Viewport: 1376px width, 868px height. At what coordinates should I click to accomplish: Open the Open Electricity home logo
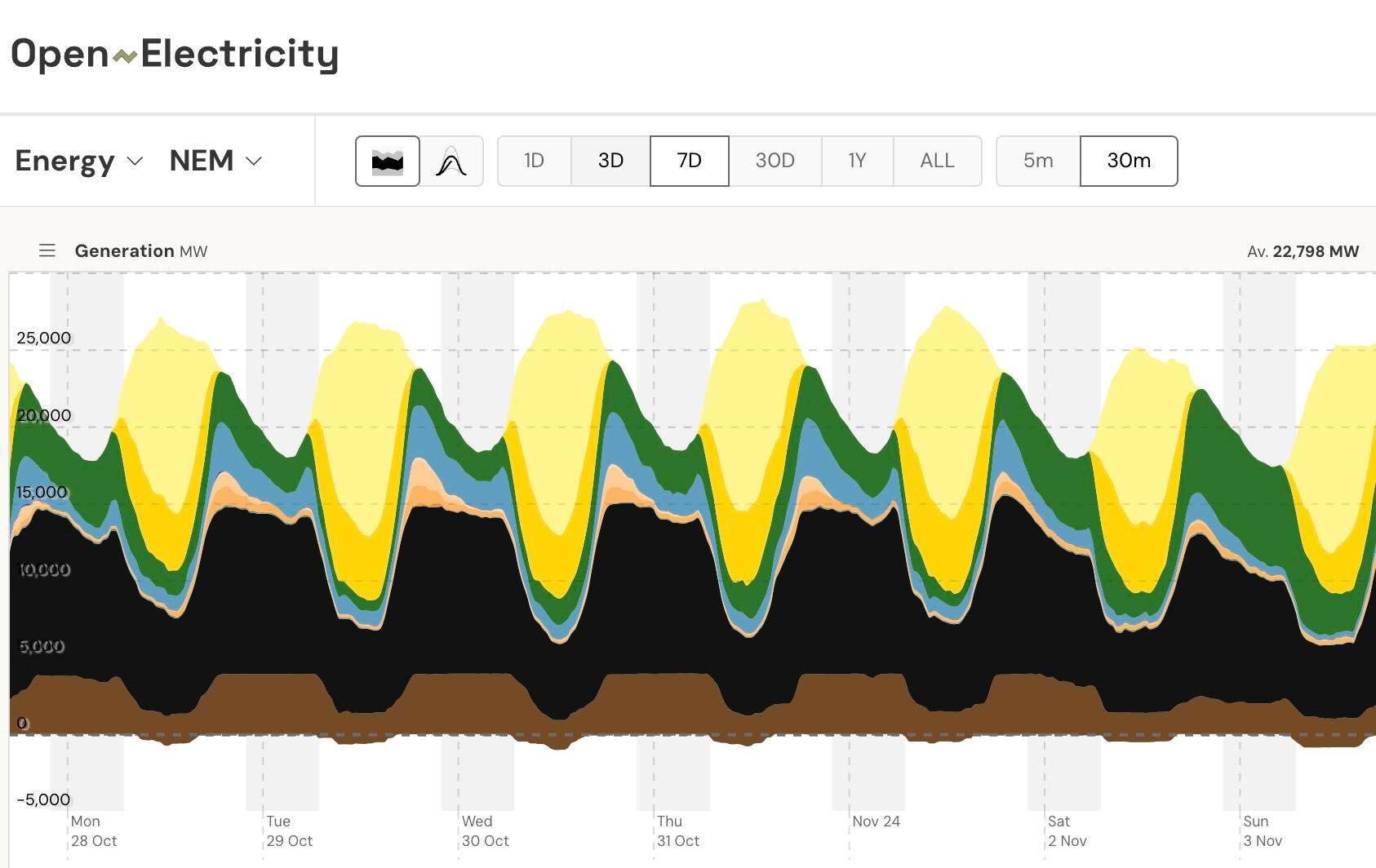point(175,55)
